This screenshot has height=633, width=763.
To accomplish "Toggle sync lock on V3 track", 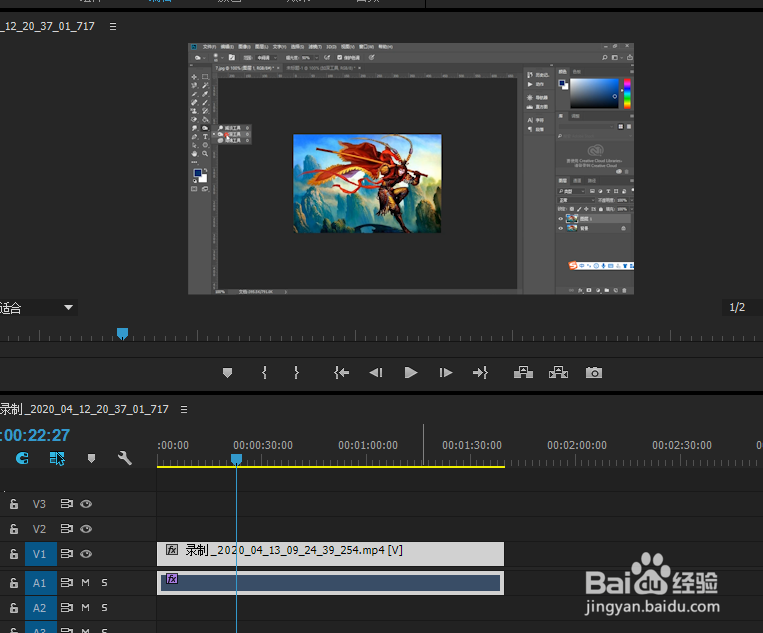I will 67,504.
